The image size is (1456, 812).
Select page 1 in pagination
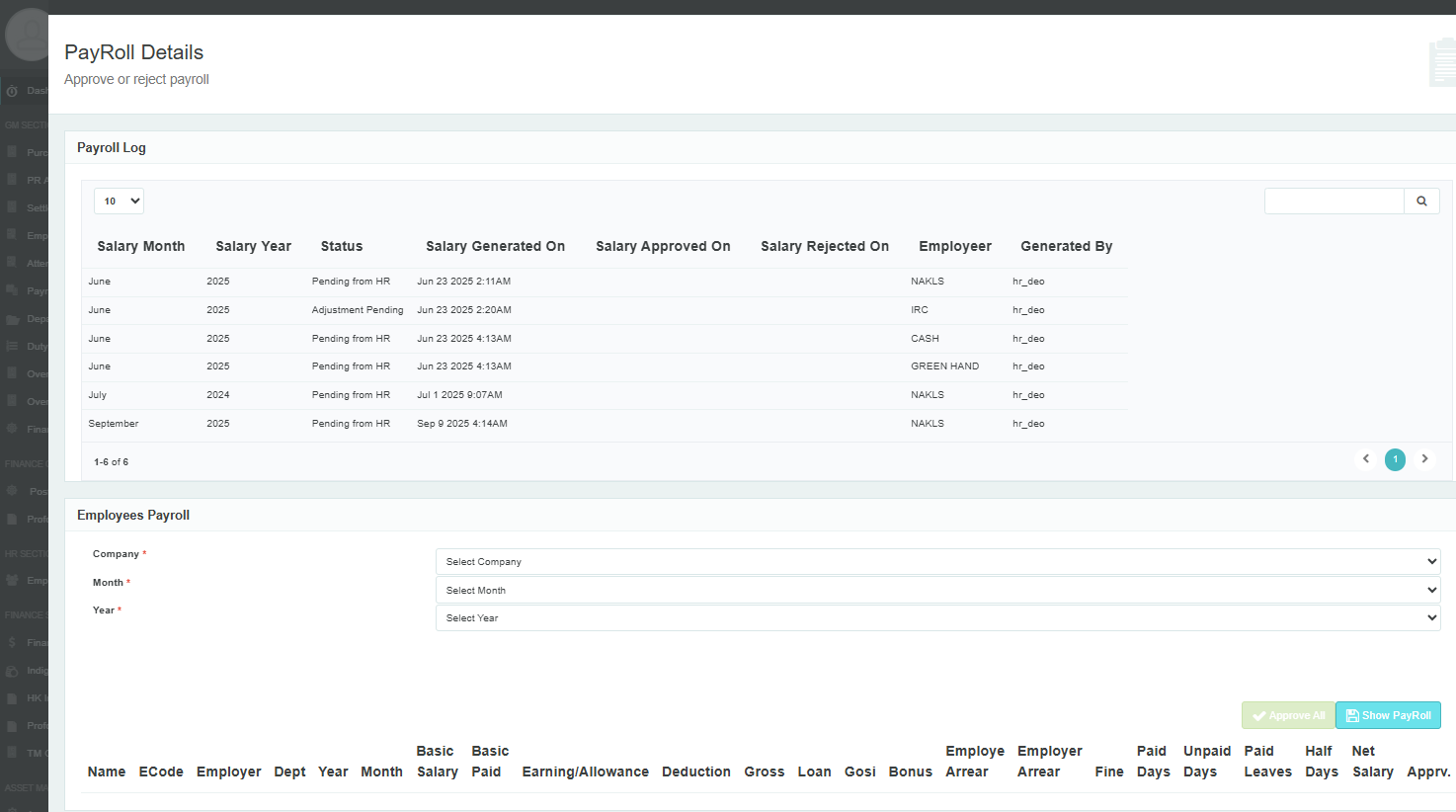pyautogui.click(x=1395, y=459)
